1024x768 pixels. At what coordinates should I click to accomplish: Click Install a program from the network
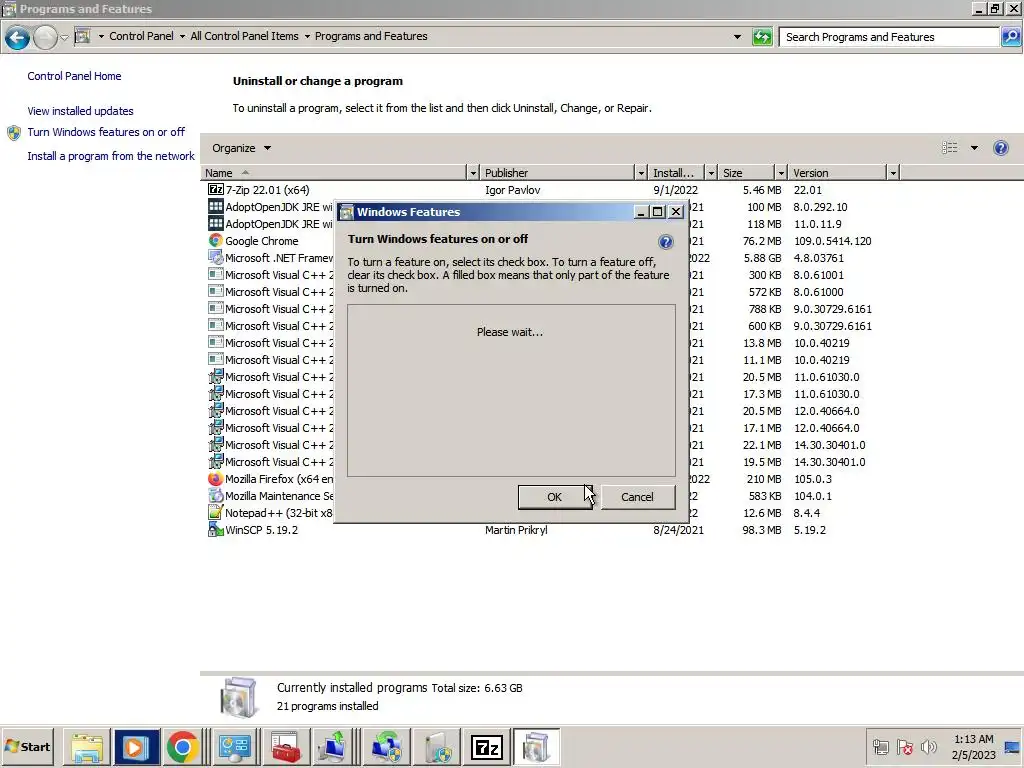tap(111, 156)
